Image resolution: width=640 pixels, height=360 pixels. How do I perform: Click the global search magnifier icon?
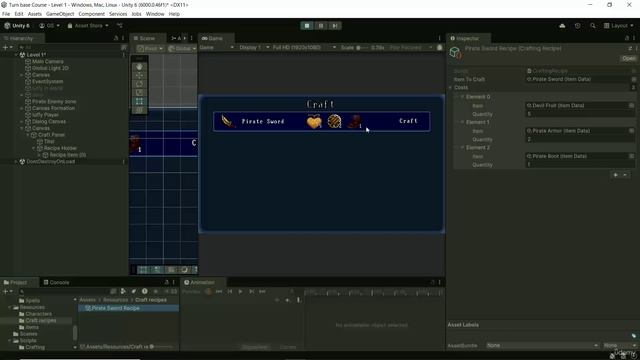coord(593,26)
